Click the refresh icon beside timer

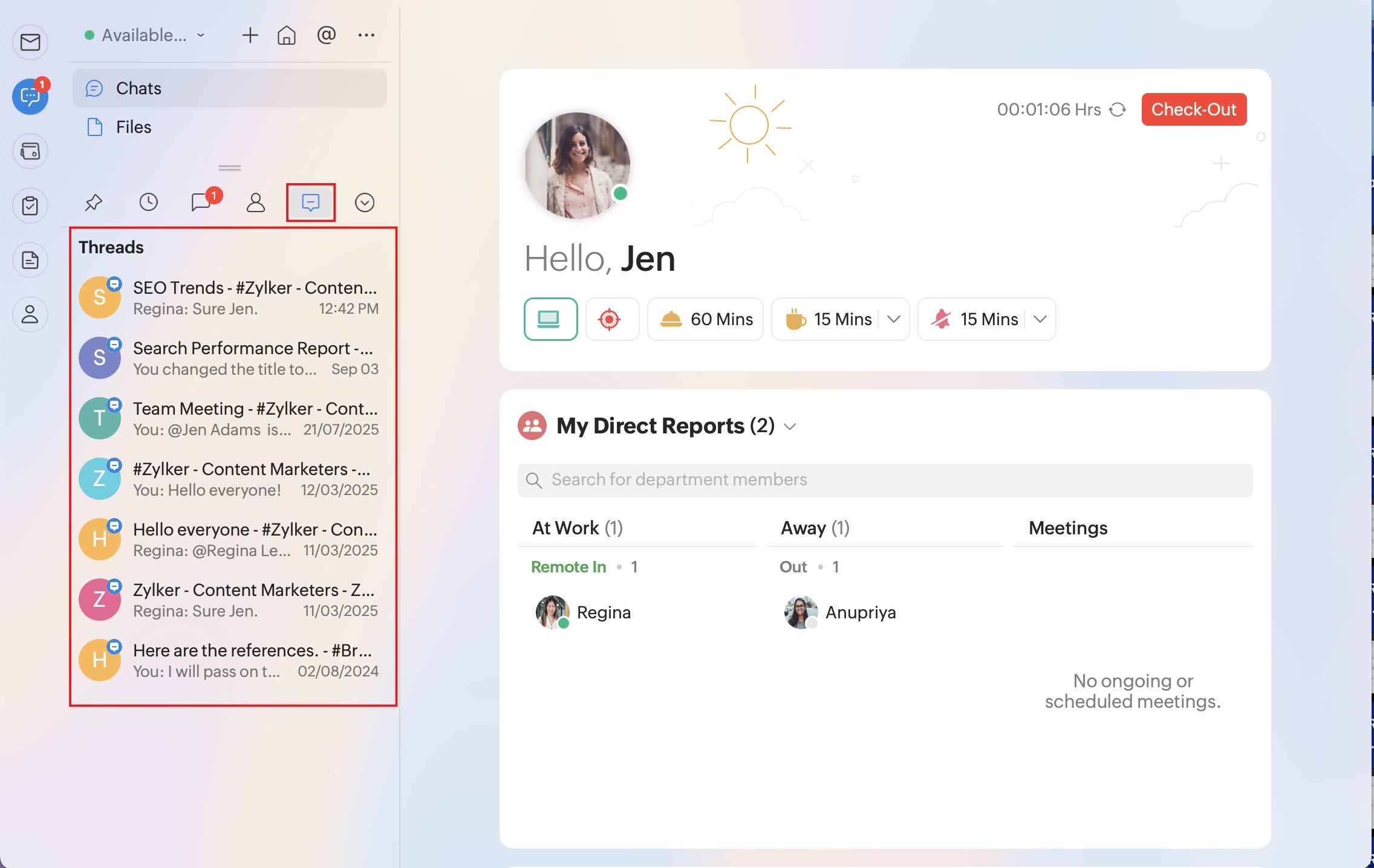1118,110
